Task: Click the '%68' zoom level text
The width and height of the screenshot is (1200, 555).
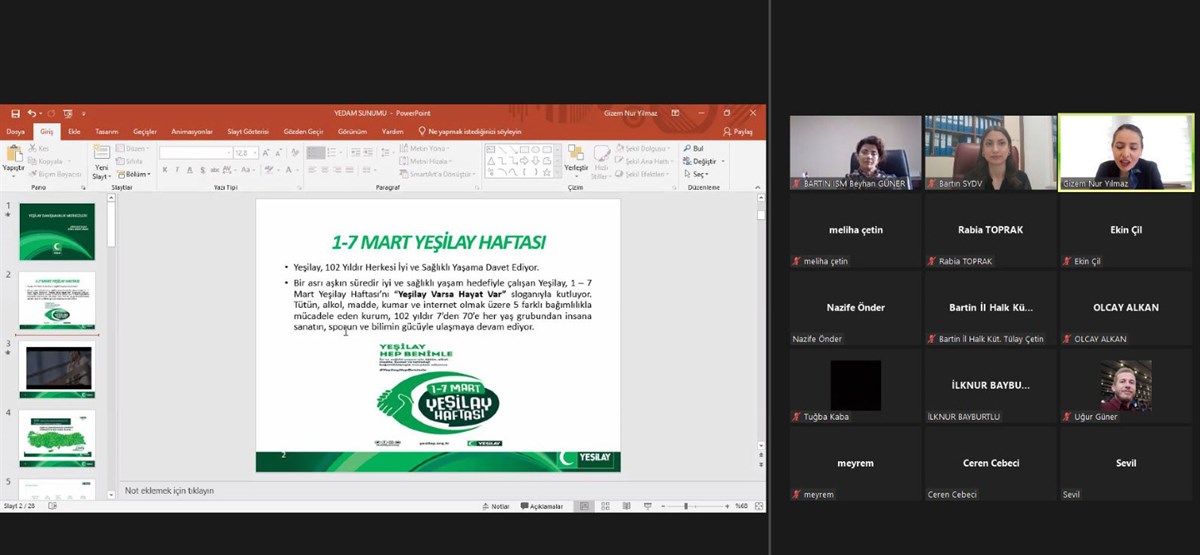Action: click(x=743, y=506)
